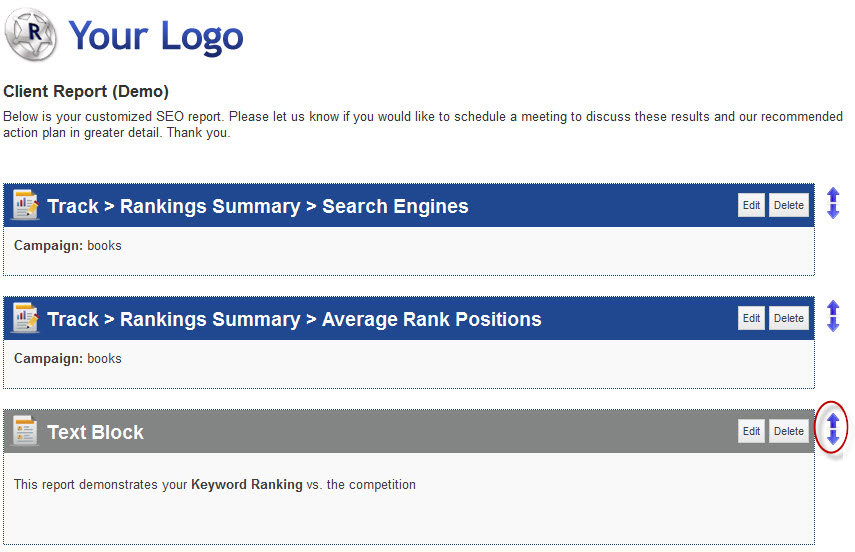Click the Text Block document icon

pos(25,431)
